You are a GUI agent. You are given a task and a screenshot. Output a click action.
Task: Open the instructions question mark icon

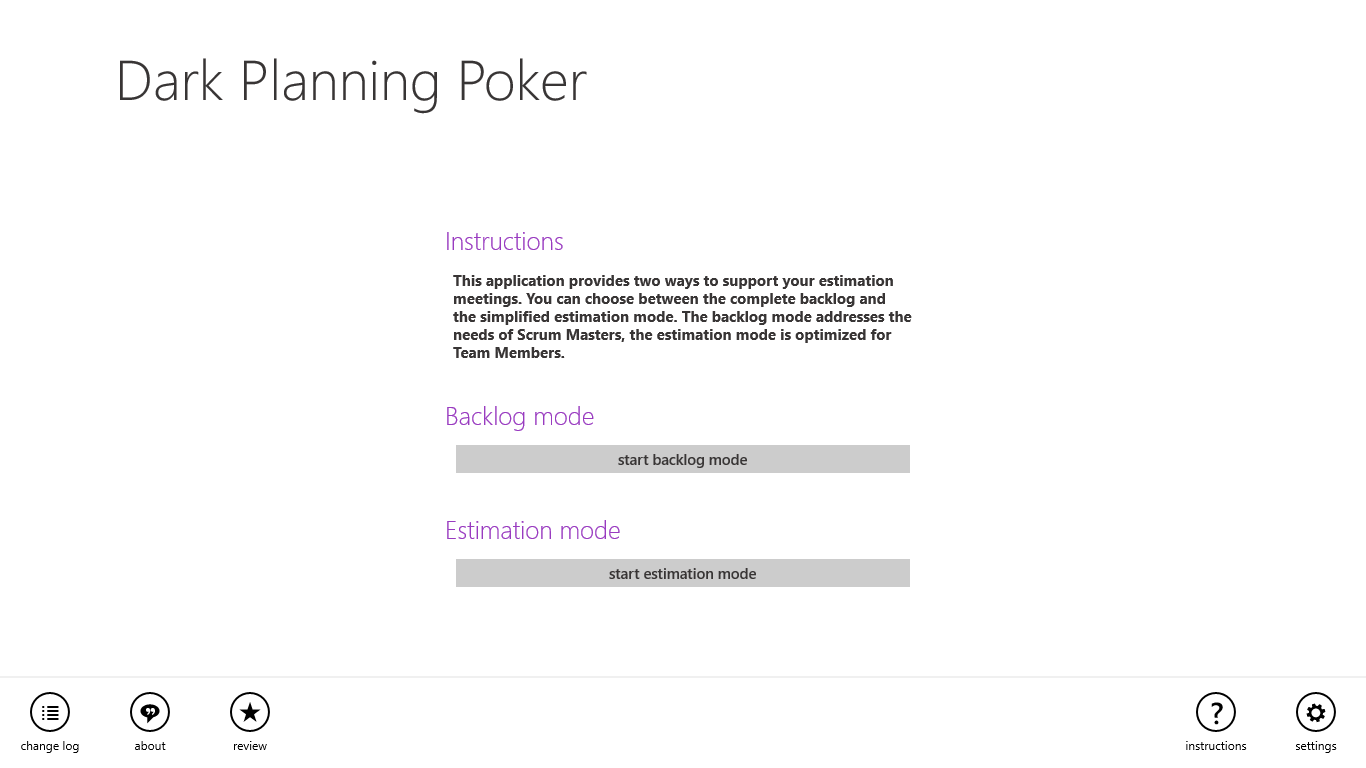click(x=1215, y=712)
